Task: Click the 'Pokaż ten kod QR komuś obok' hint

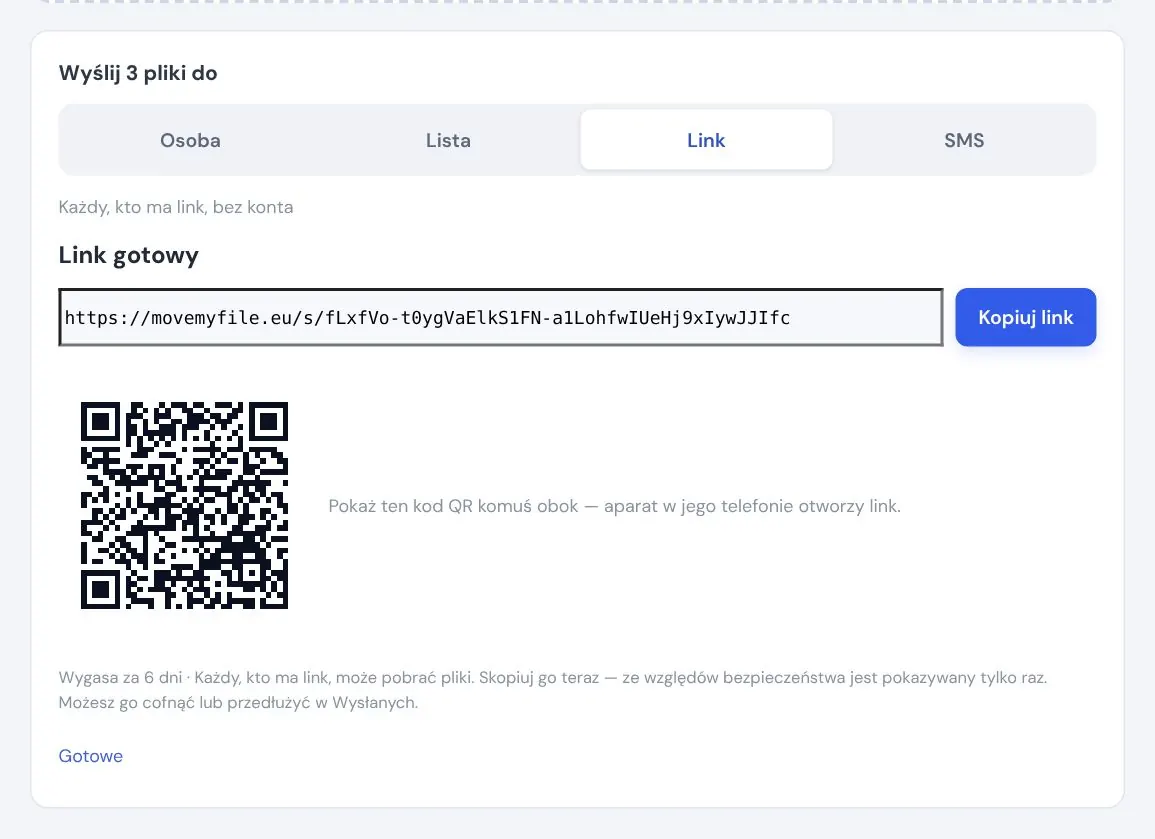Action: click(614, 506)
